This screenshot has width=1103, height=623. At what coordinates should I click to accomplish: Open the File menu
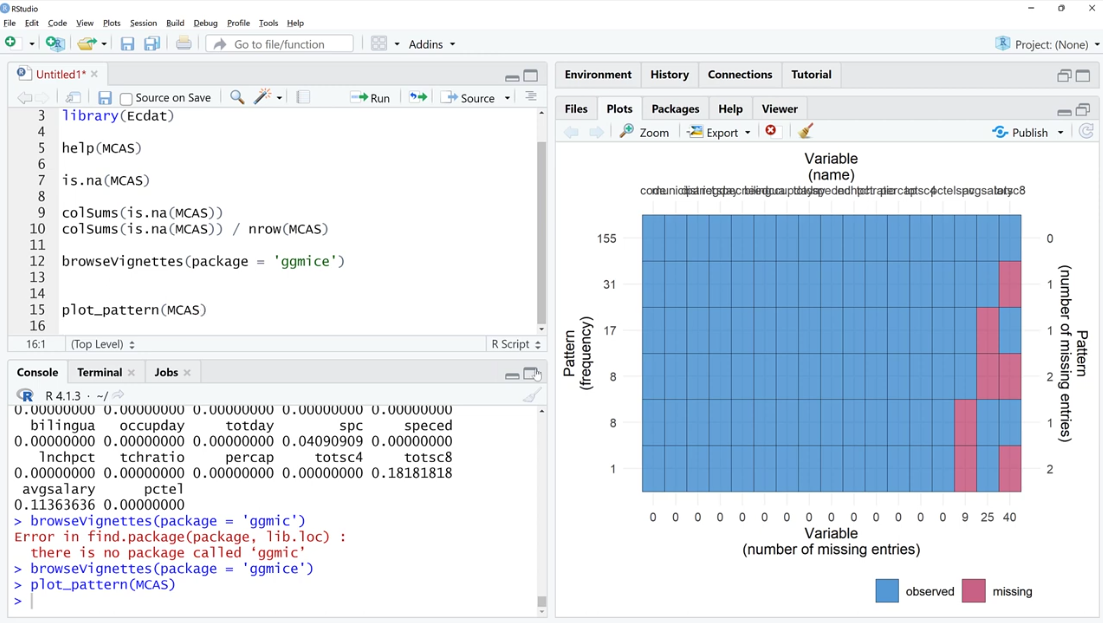[9, 23]
